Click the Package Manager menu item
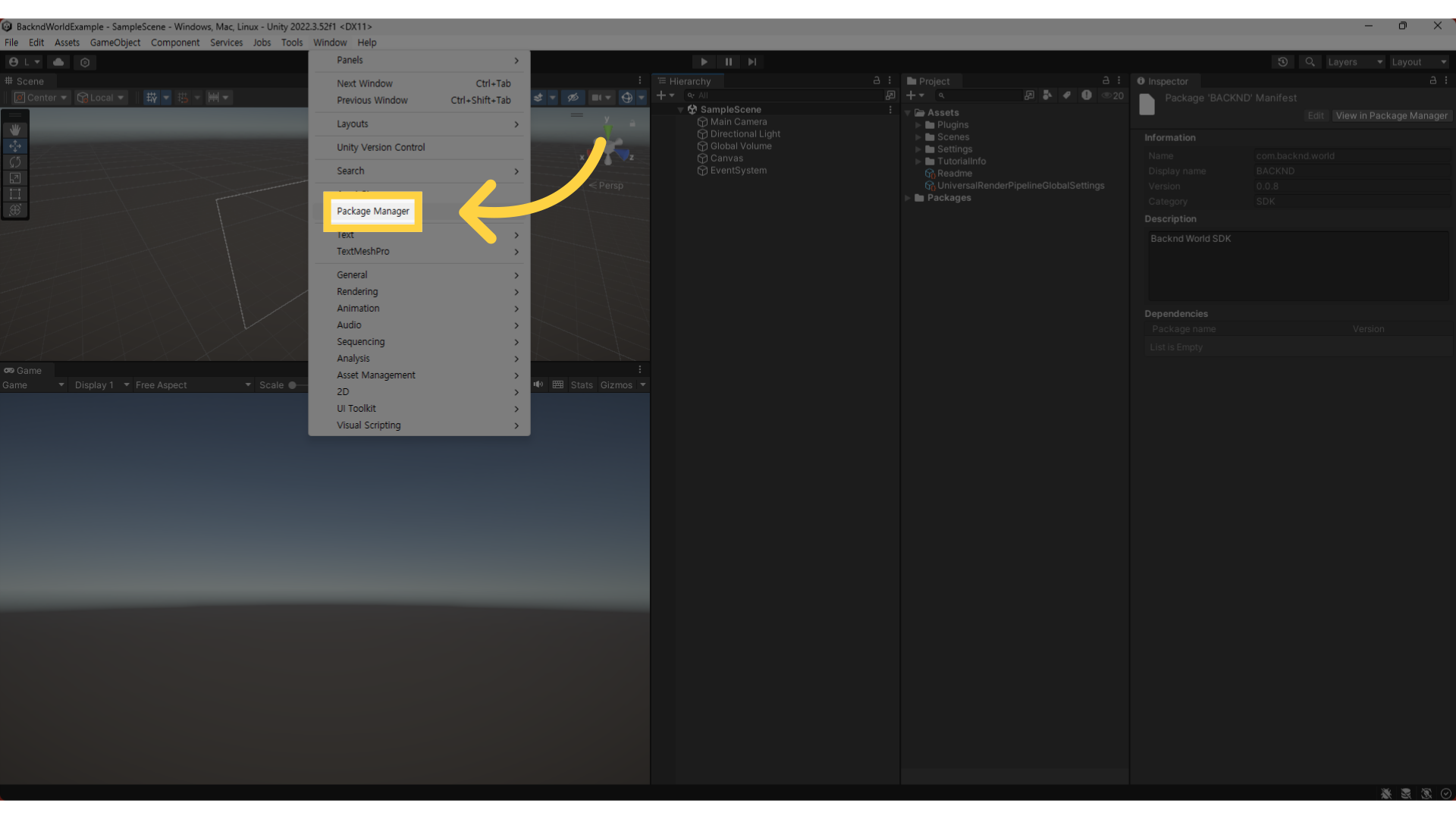The width and height of the screenshot is (1456, 819). click(373, 211)
